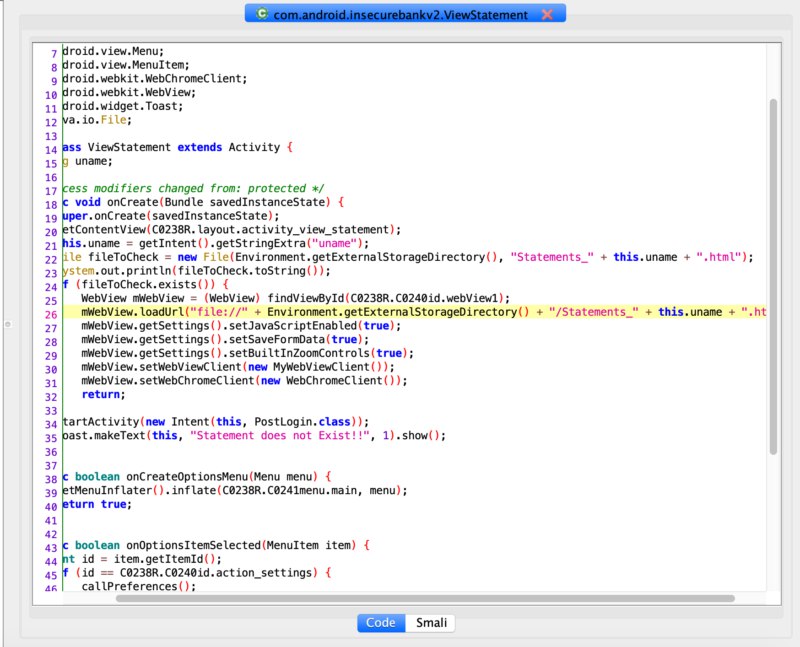This screenshot has width=800, height=647.
Task: Switch to the Smali view tab
Action: coord(431,623)
